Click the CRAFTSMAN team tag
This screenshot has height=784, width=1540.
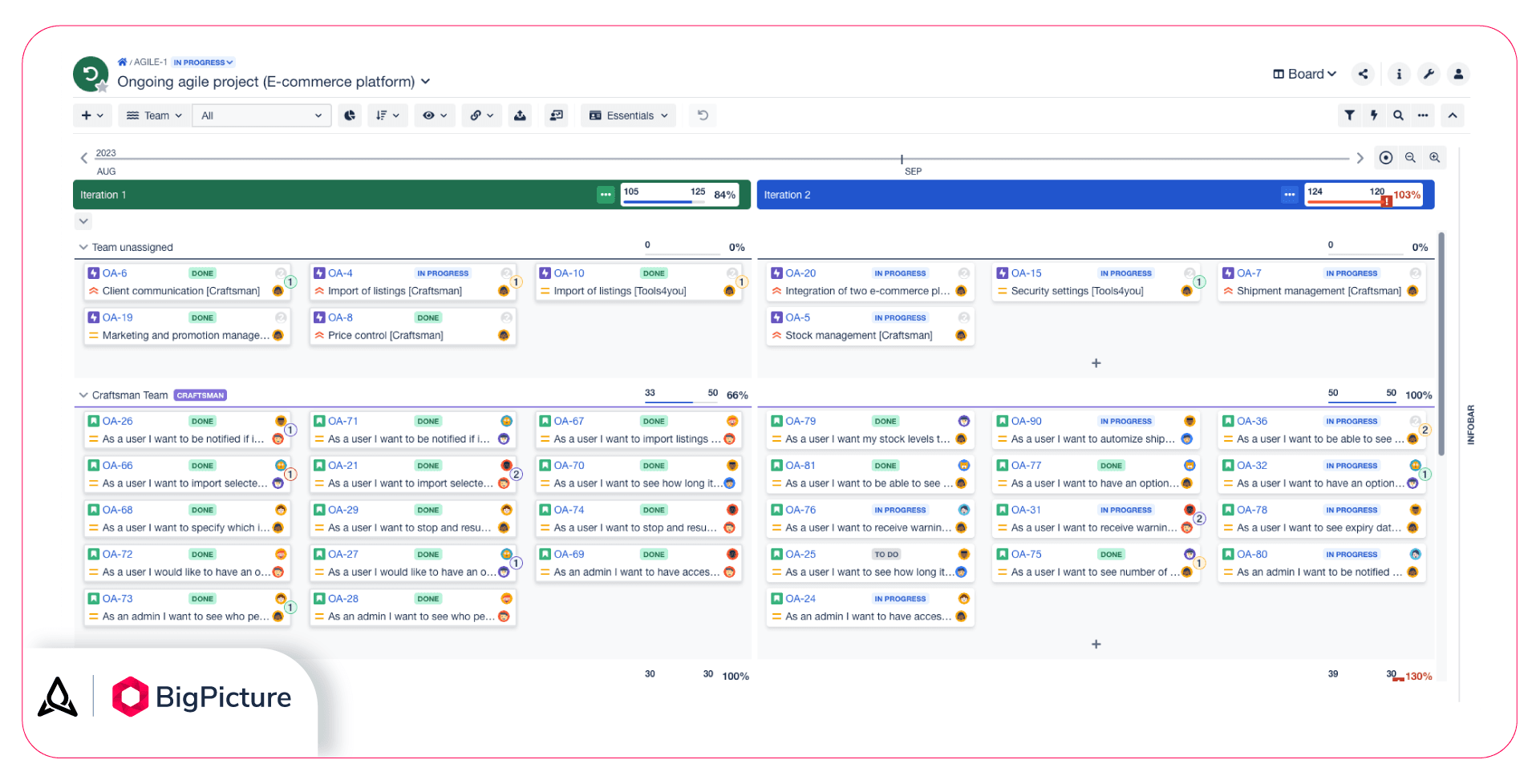click(201, 395)
